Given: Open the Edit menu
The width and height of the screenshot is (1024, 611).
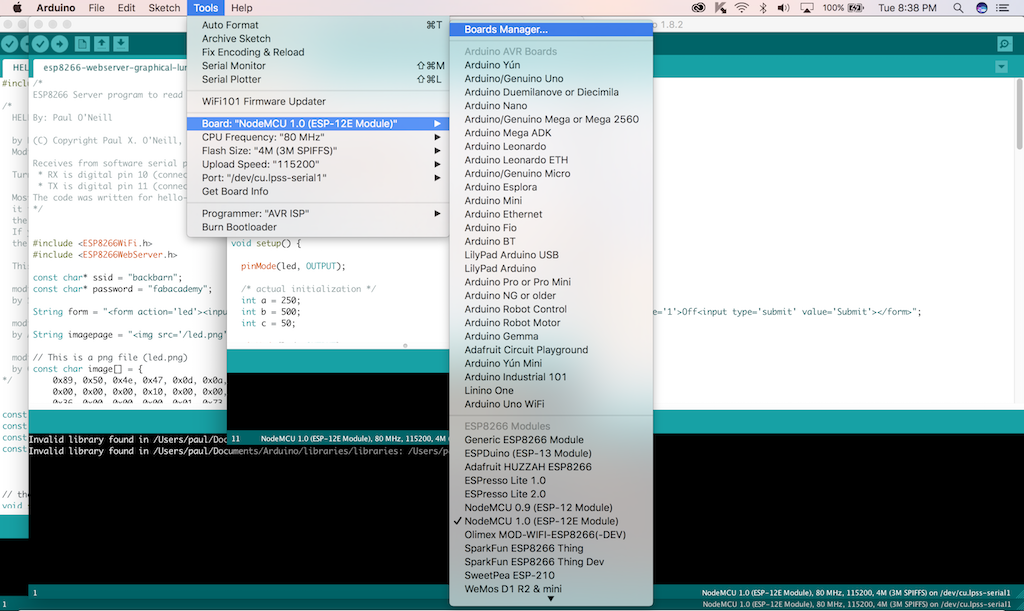Looking at the screenshot, I should pyautogui.click(x=126, y=8).
